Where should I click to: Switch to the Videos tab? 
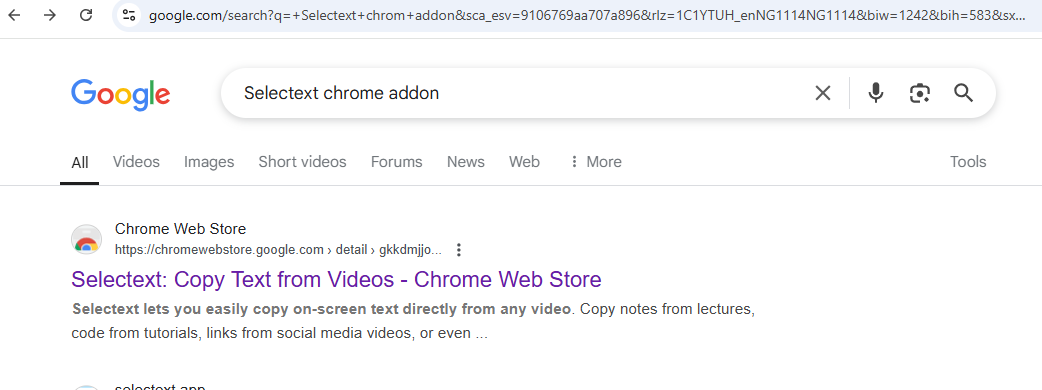pos(136,162)
